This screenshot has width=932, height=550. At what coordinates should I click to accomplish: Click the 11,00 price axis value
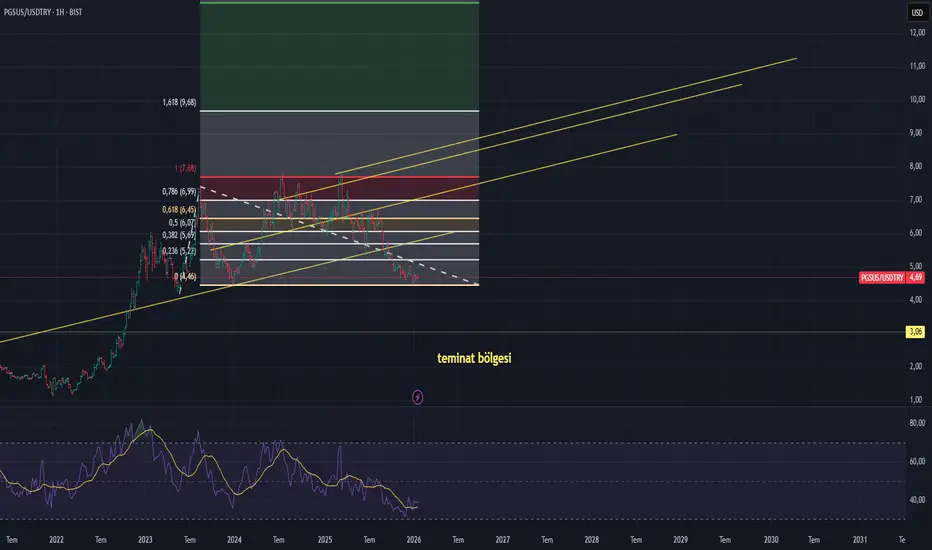pos(917,66)
